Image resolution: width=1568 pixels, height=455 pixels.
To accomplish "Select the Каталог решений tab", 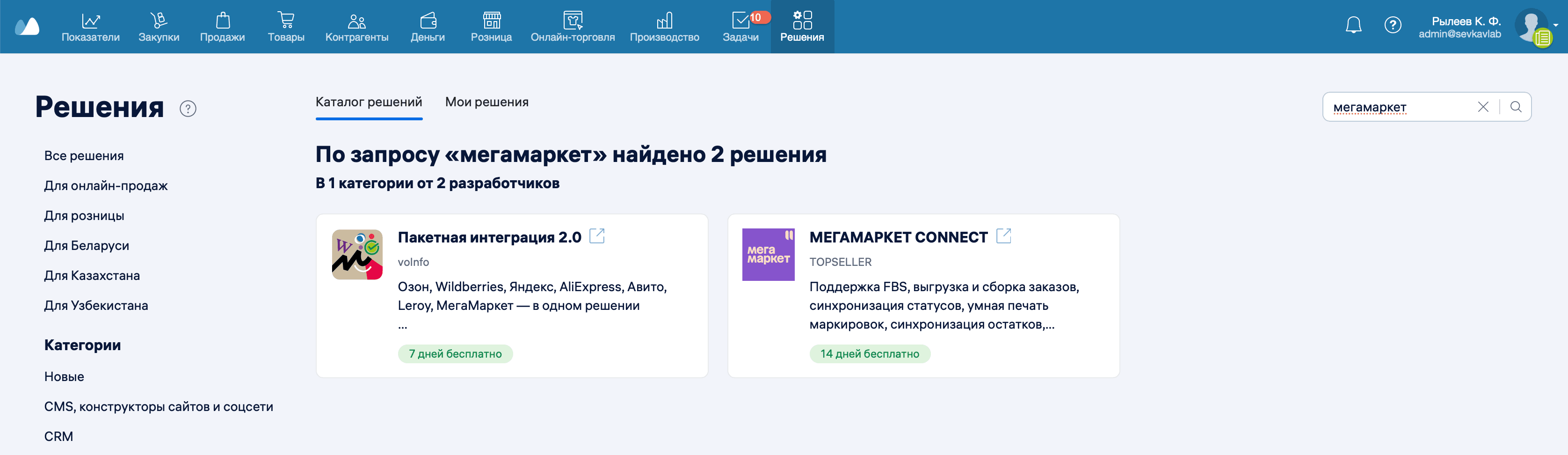I will 368,102.
